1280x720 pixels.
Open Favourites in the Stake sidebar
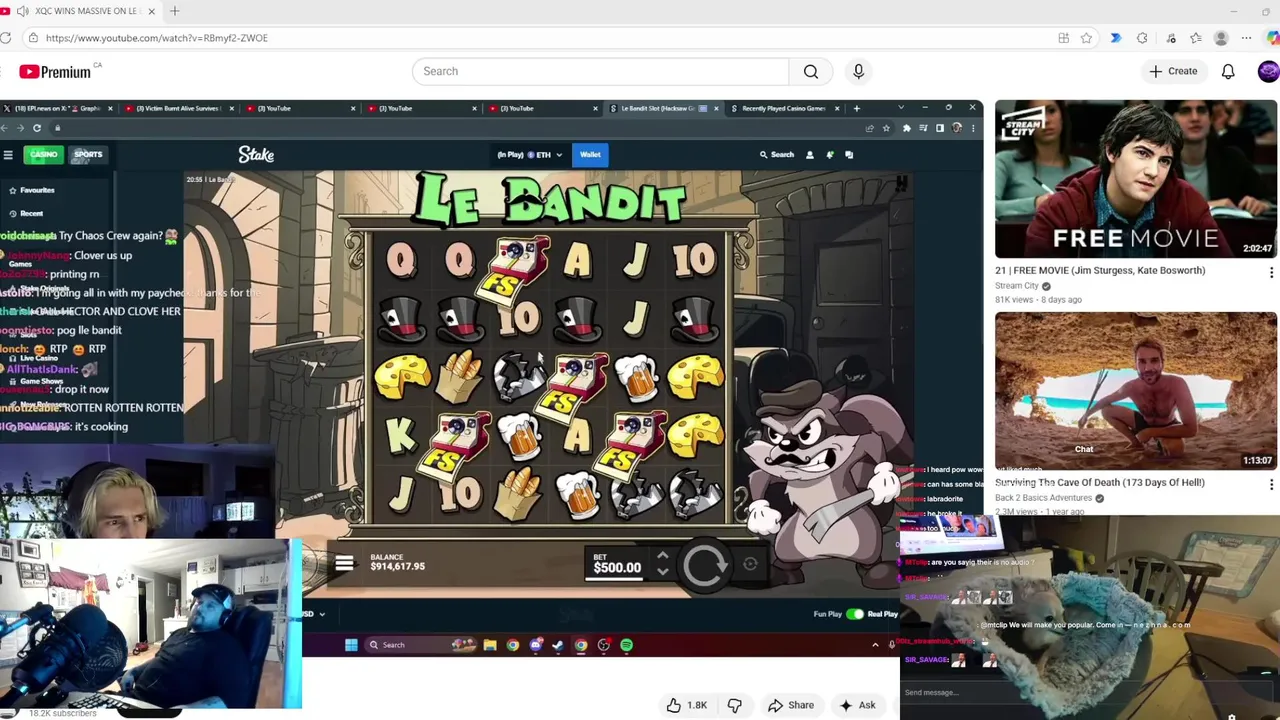click(x=33, y=190)
